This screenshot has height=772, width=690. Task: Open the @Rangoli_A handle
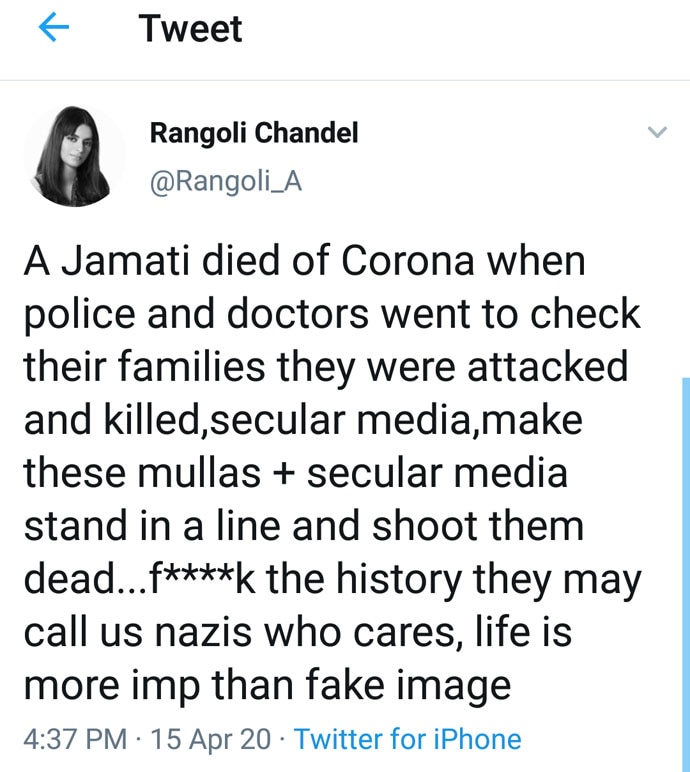click(x=226, y=182)
